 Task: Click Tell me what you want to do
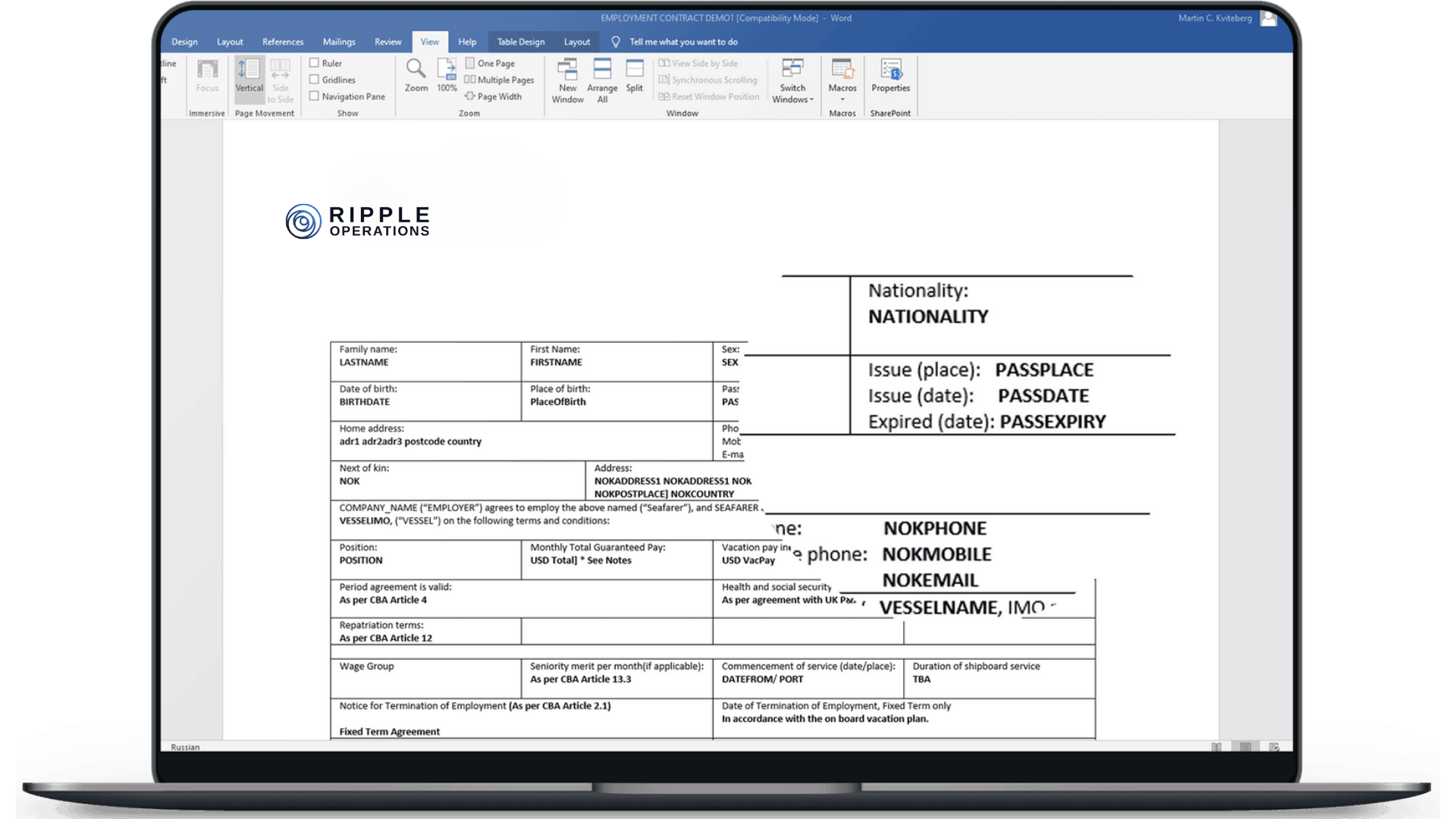(x=683, y=42)
